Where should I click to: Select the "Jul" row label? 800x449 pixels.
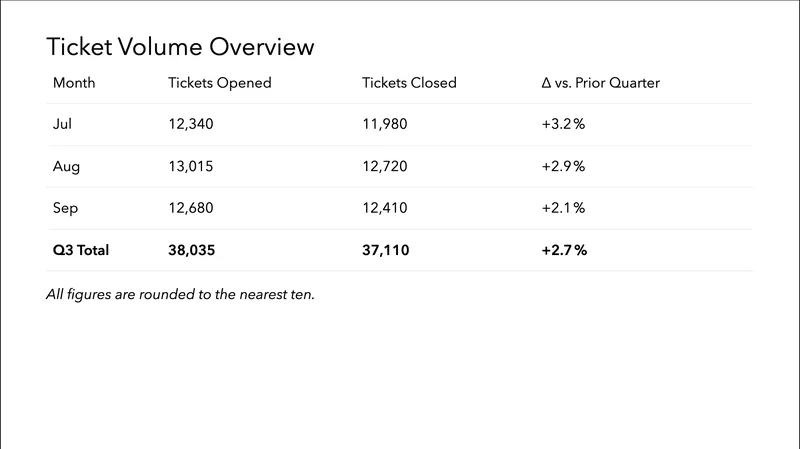(x=63, y=124)
